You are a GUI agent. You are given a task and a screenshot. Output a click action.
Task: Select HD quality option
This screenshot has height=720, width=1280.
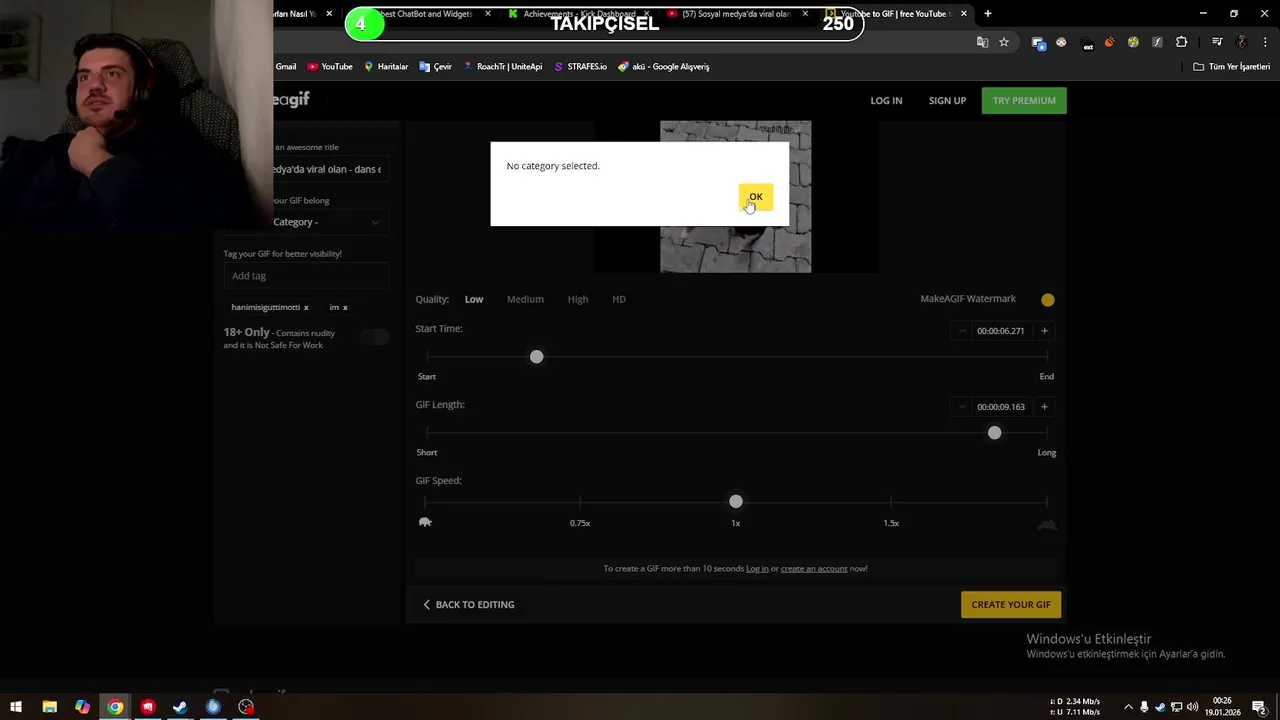[x=619, y=299]
